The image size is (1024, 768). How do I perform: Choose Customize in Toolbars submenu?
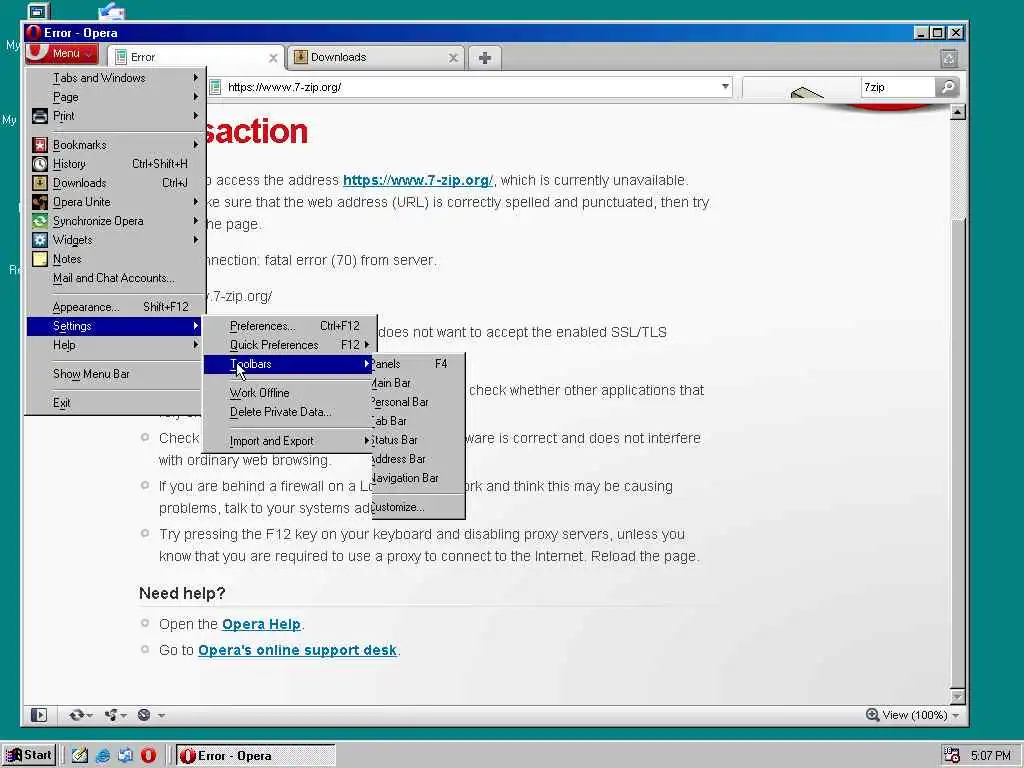click(x=418, y=507)
